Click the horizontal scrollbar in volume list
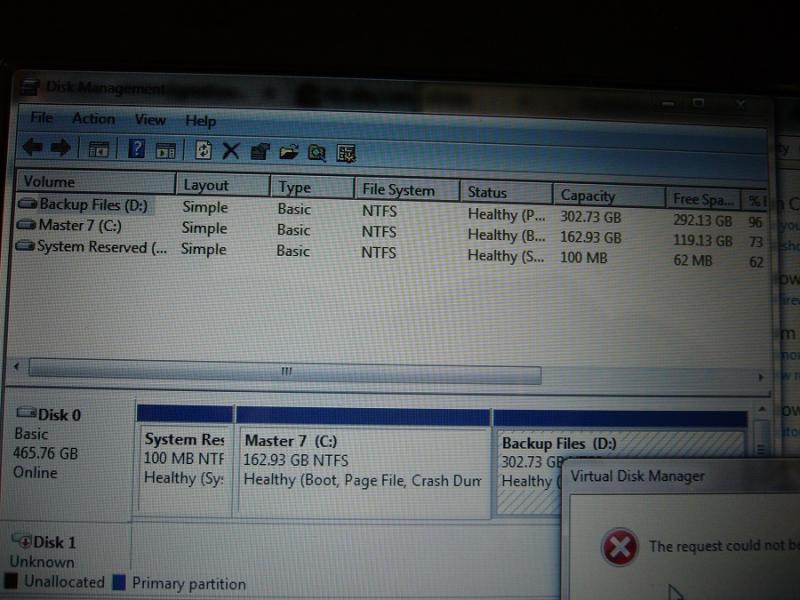This screenshot has width=800, height=600. click(x=285, y=372)
